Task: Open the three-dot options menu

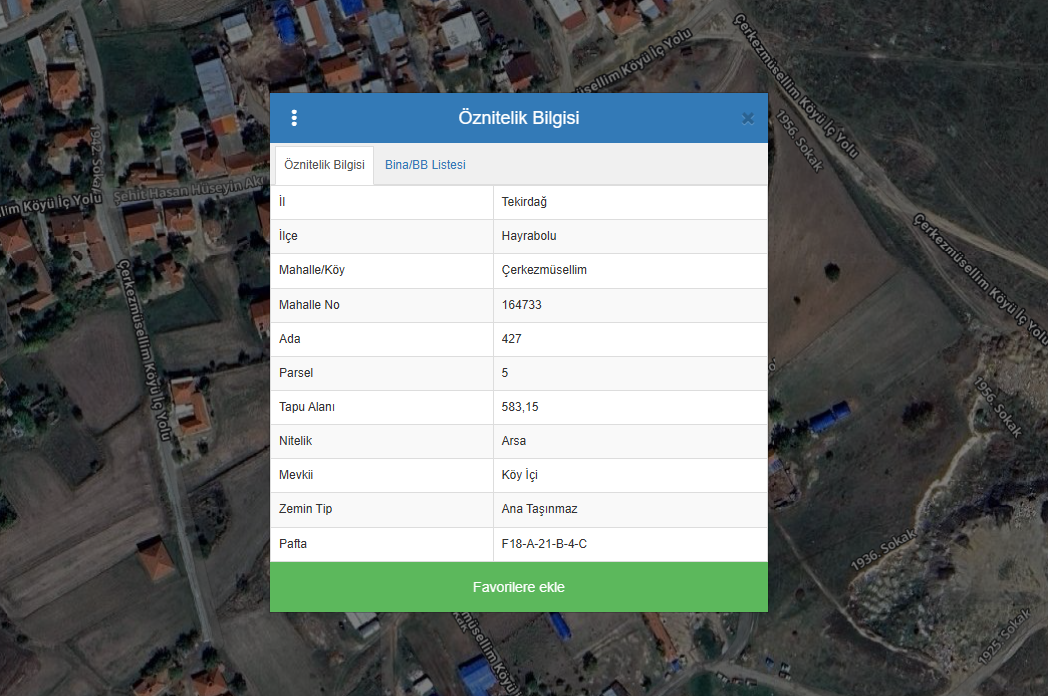Action: click(294, 118)
